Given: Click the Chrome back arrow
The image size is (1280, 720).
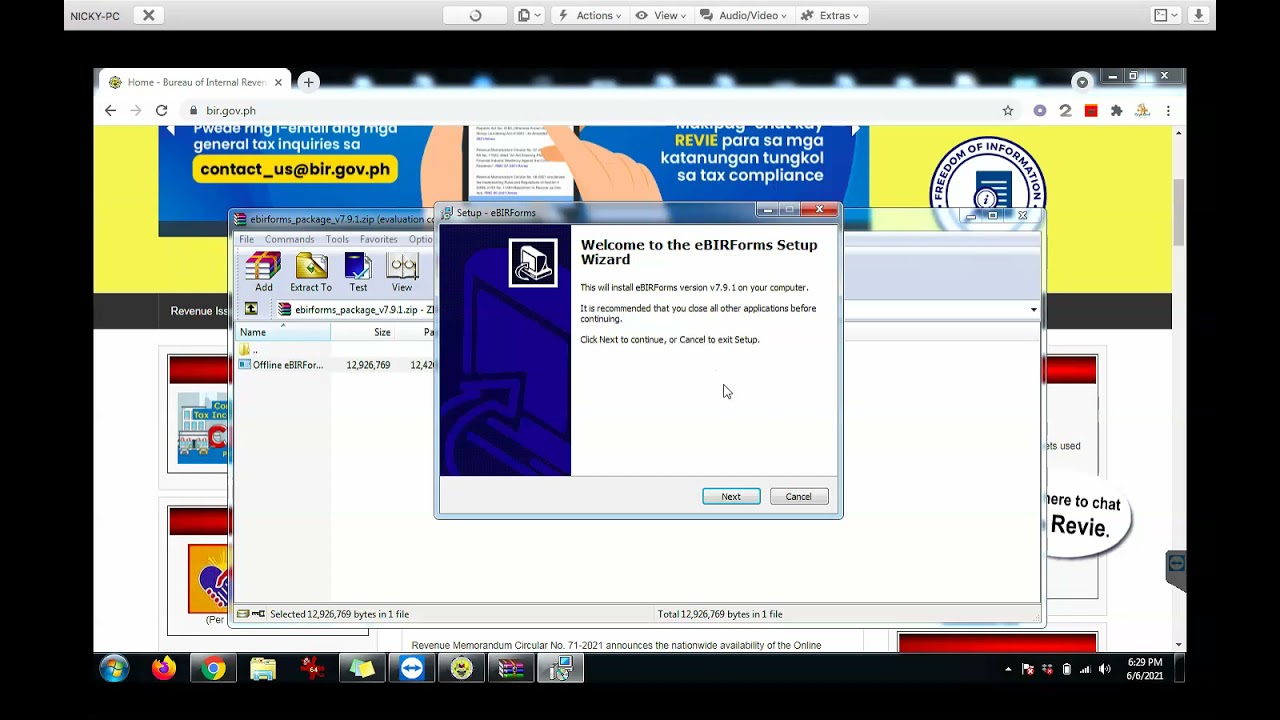Looking at the screenshot, I should coord(110,110).
